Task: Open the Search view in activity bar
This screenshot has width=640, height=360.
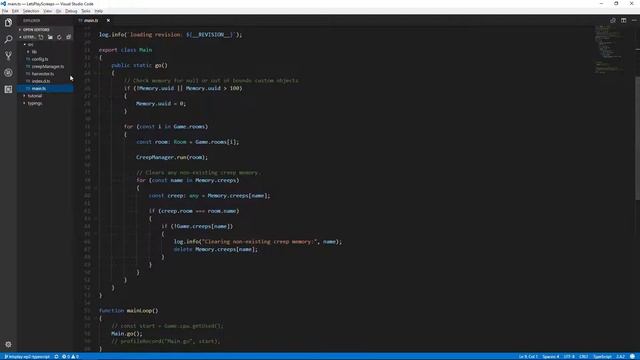Action: tap(8, 39)
